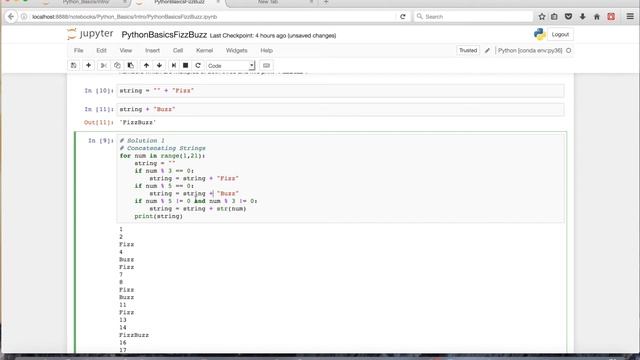Image resolution: width=640 pixels, height=360 pixels.
Task: Switch to the New Tab browser tab
Action: [x=268, y=2]
